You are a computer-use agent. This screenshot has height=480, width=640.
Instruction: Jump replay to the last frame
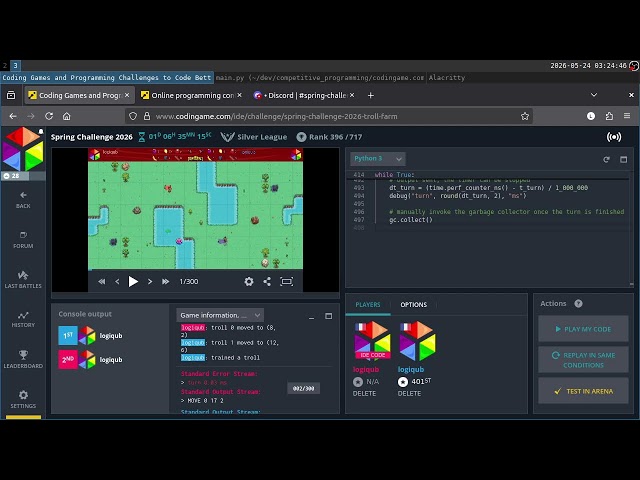tap(165, 281)
